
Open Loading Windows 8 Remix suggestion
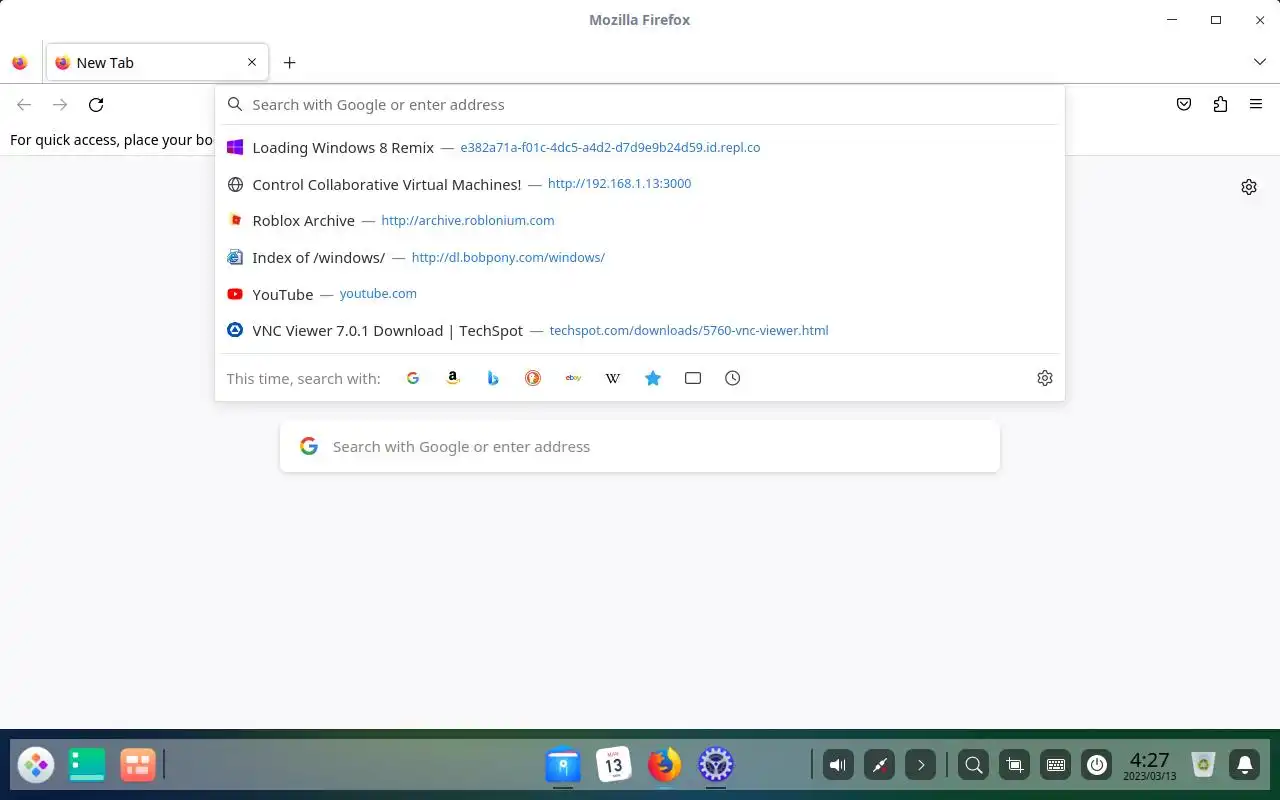(x=640, y=147)
